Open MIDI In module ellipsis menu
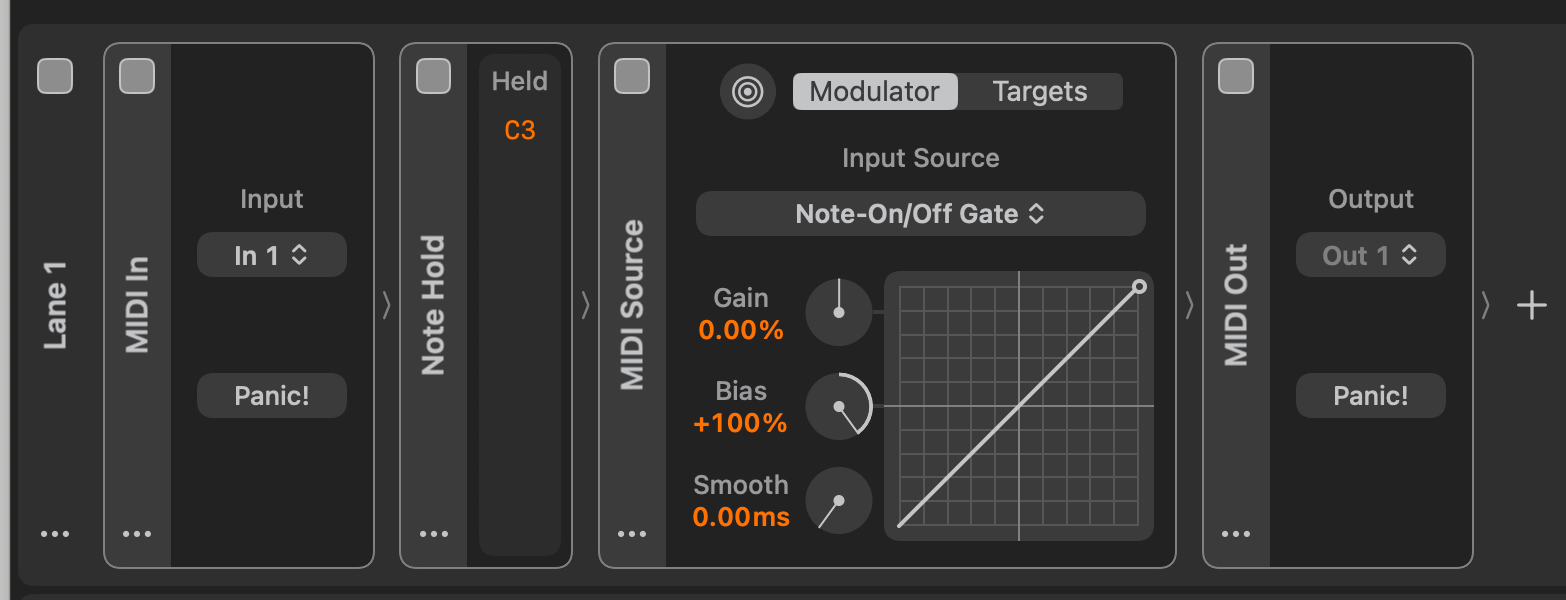 (x=137, y=534)
